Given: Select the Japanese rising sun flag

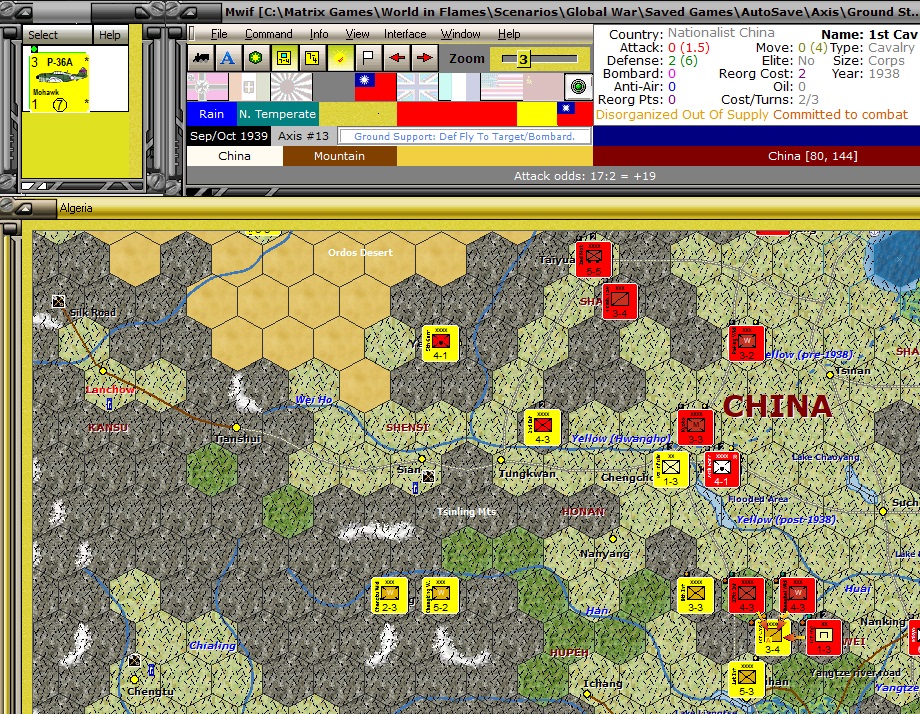Looking at the screenshot, I should pos(292,87).
